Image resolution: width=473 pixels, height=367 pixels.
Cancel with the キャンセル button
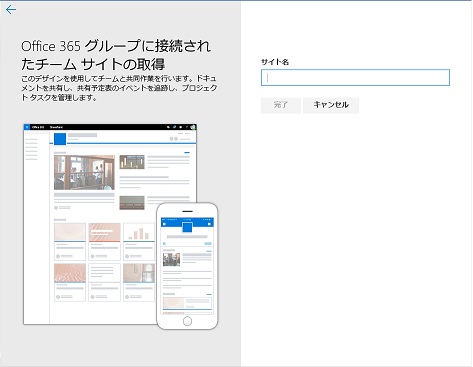click(x=331, y=105)
